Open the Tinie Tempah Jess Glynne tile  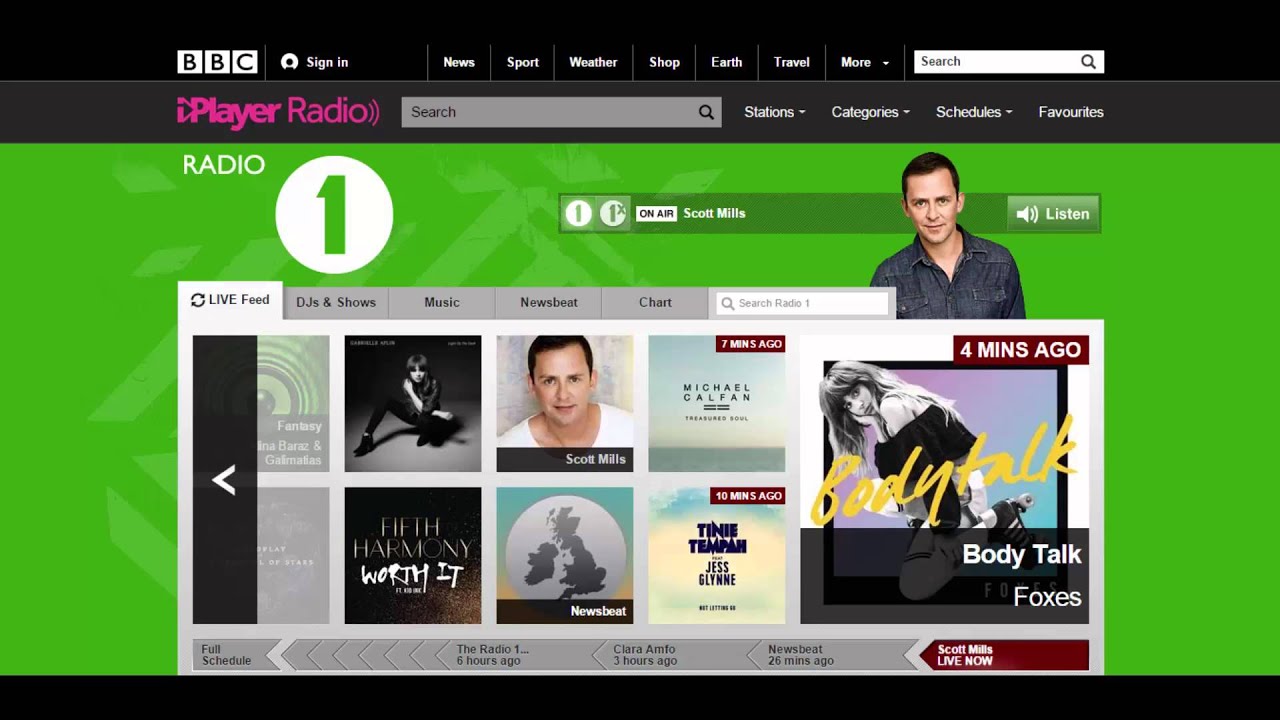[x=717, y=555]
